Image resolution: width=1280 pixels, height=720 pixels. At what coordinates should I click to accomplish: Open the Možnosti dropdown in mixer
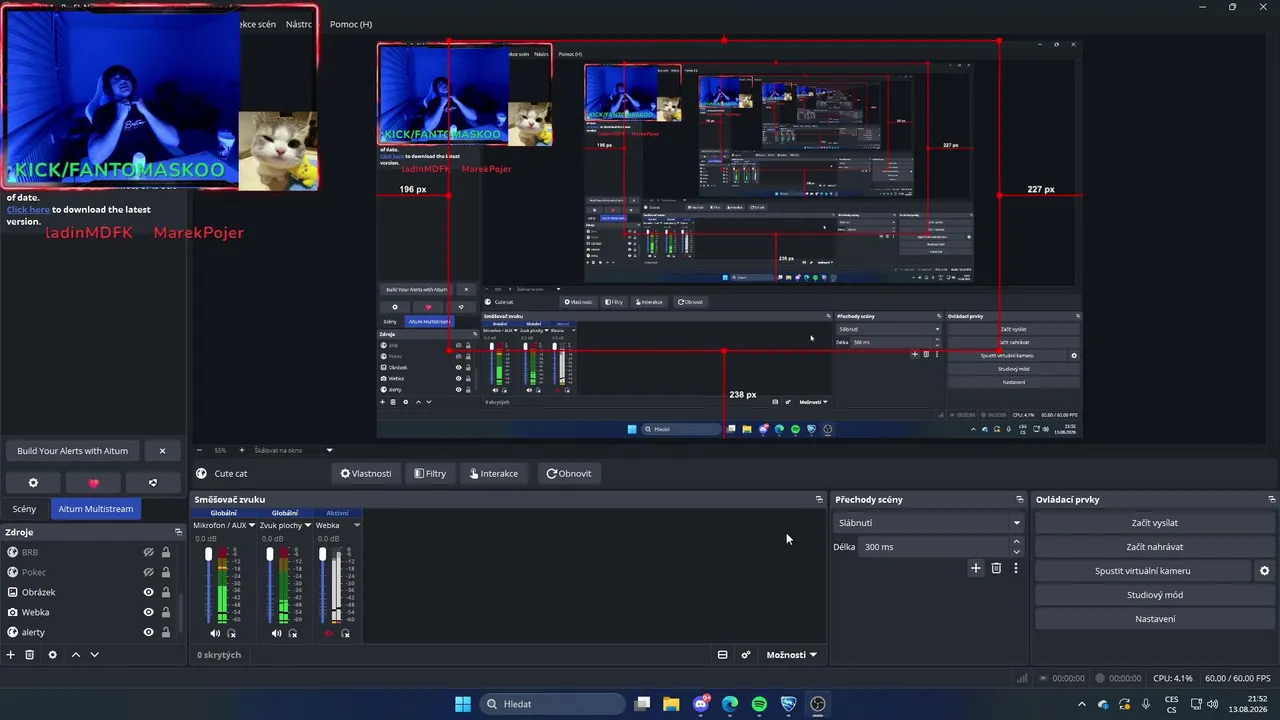(791, 655)
